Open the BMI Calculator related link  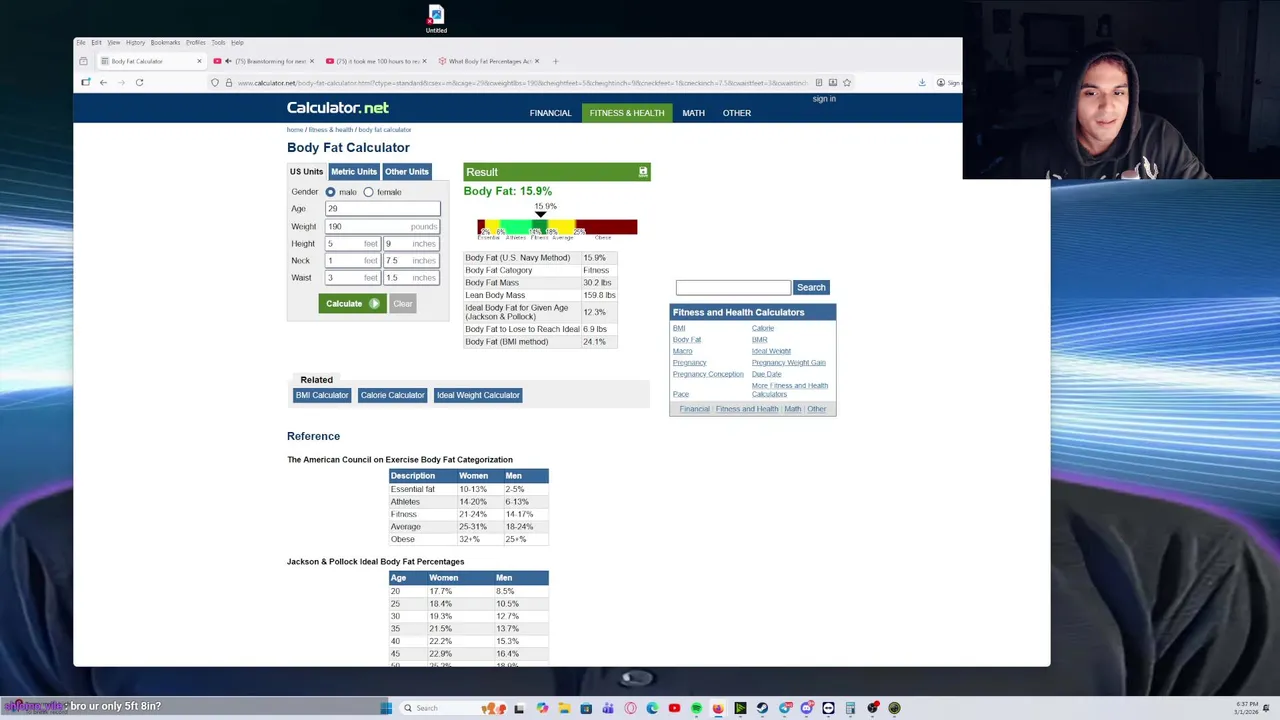(x=322, y=395)
